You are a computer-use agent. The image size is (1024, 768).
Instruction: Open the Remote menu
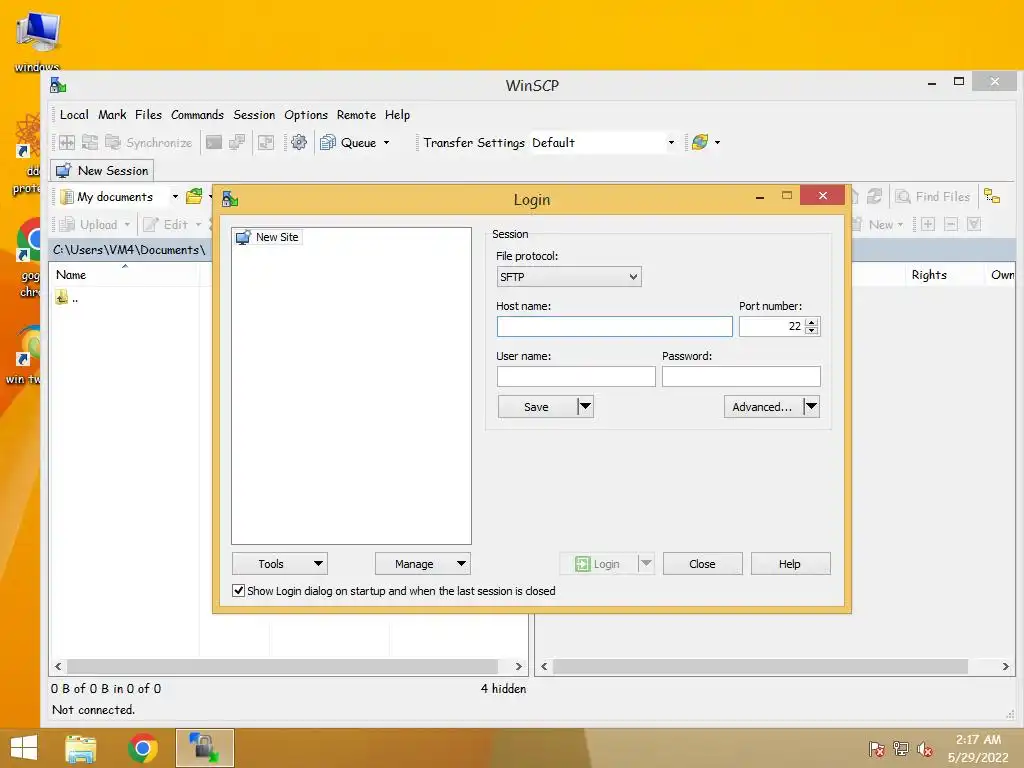[x=356, y=115]
